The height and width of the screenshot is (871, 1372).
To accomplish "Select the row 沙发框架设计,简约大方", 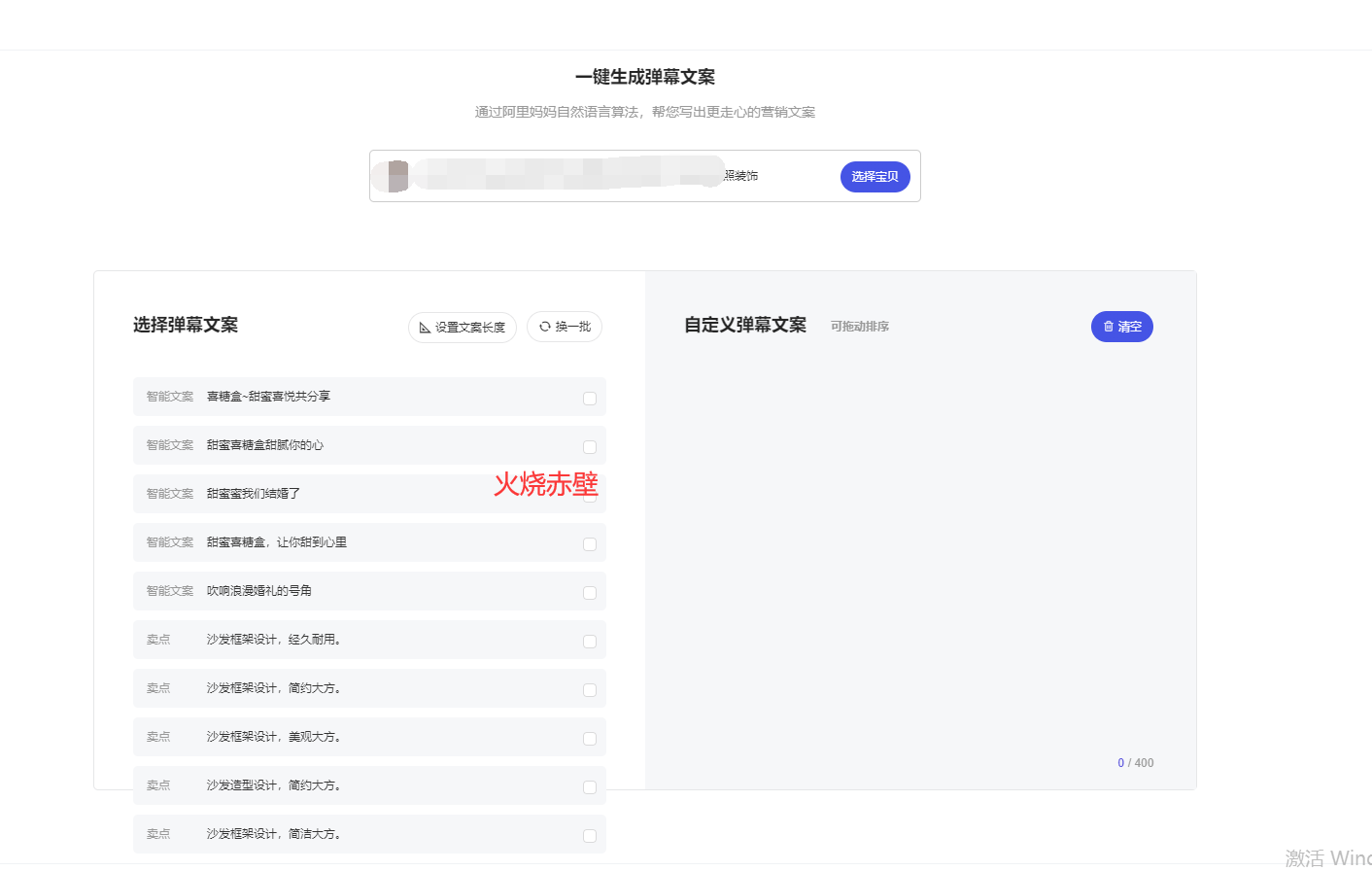I will (x=369, y=688).
